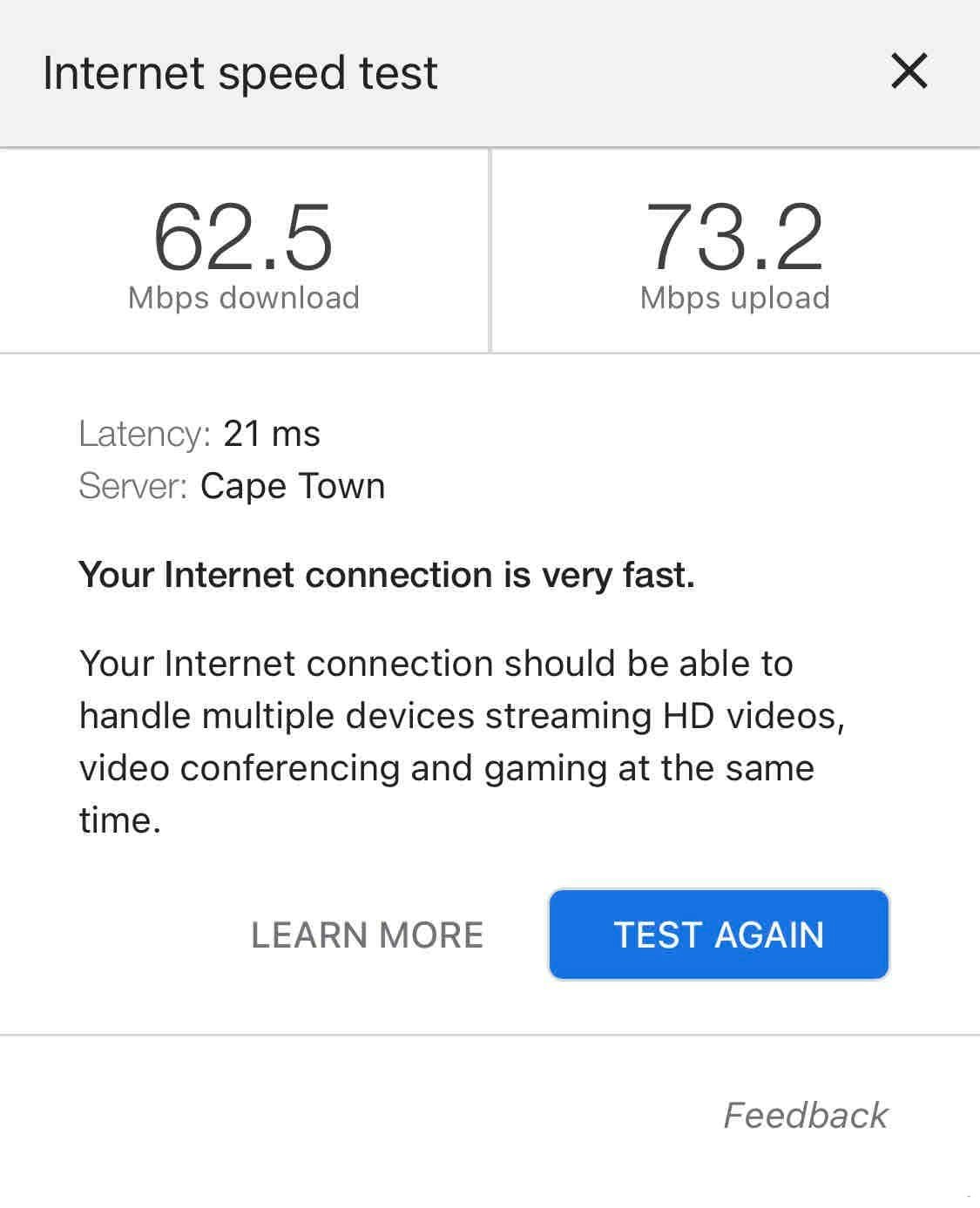This screenshot has width=980, height=1208.
Task: Open the LEARN MORE link
Action: pyautogui.click(x=367, y=935)
